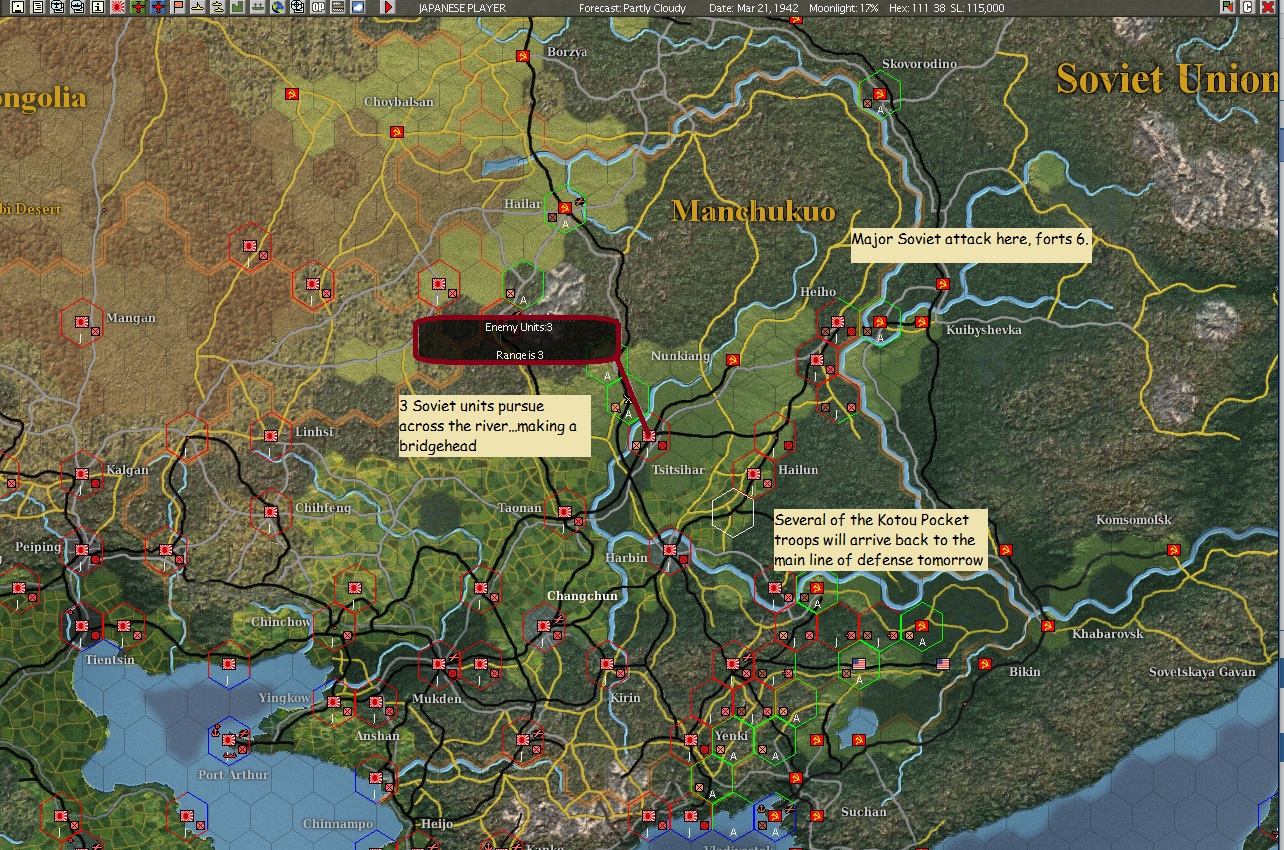Open the OP toolbar button
Viewport: 1284px width, 850px height.
point(318,7)
